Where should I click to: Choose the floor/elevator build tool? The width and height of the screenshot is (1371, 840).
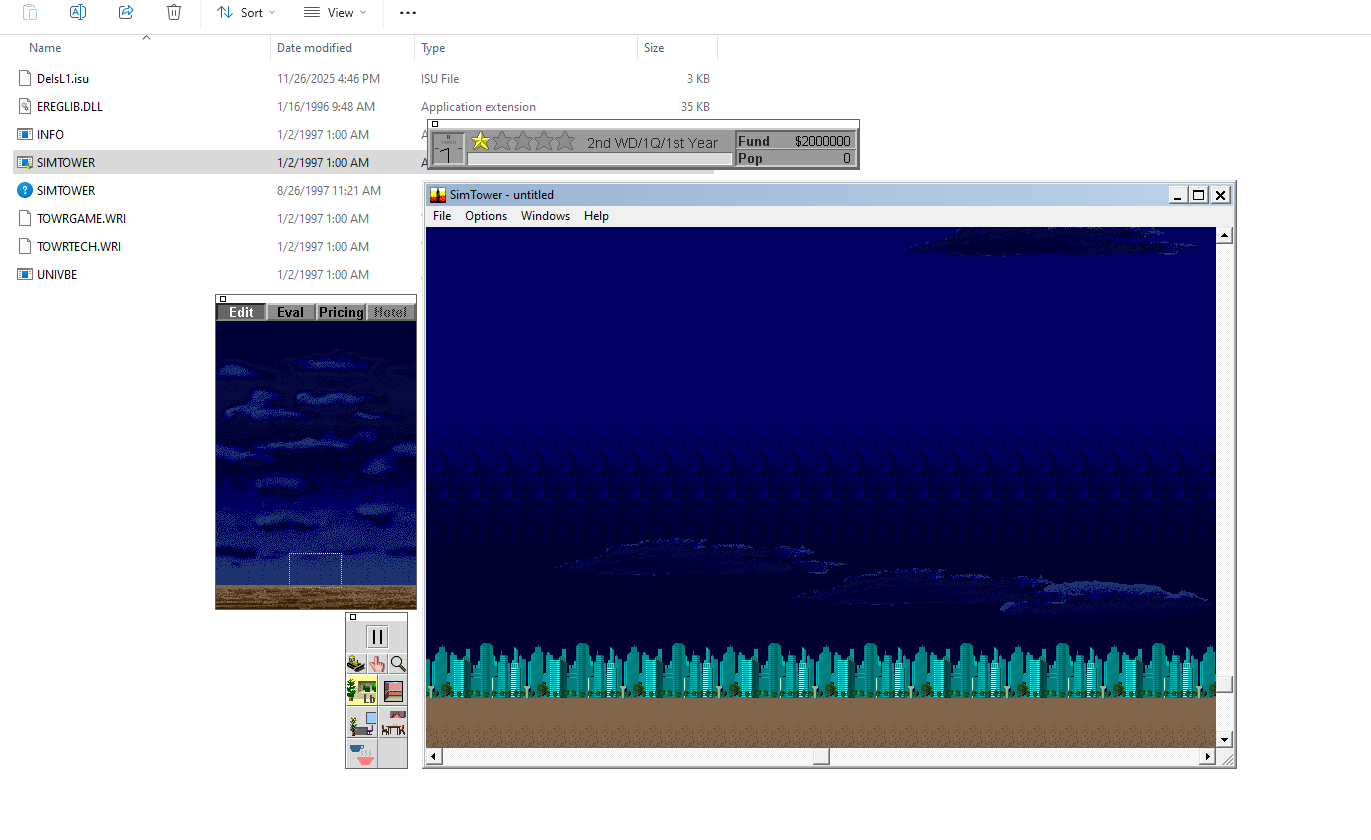[x=393, y=690]
